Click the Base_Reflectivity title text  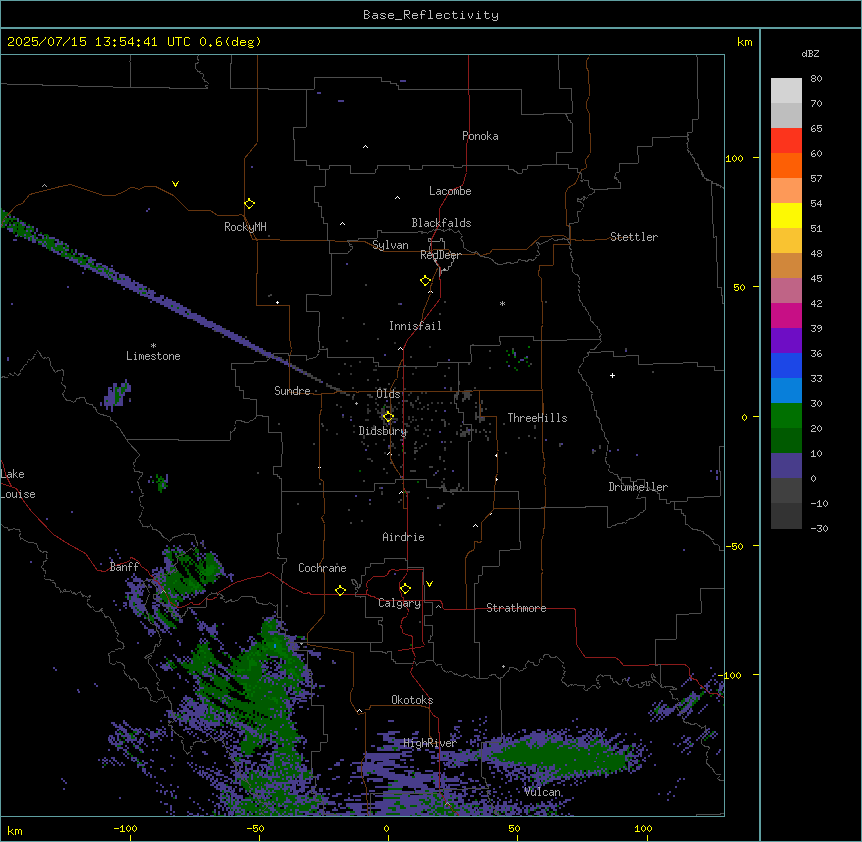(431, 15)
